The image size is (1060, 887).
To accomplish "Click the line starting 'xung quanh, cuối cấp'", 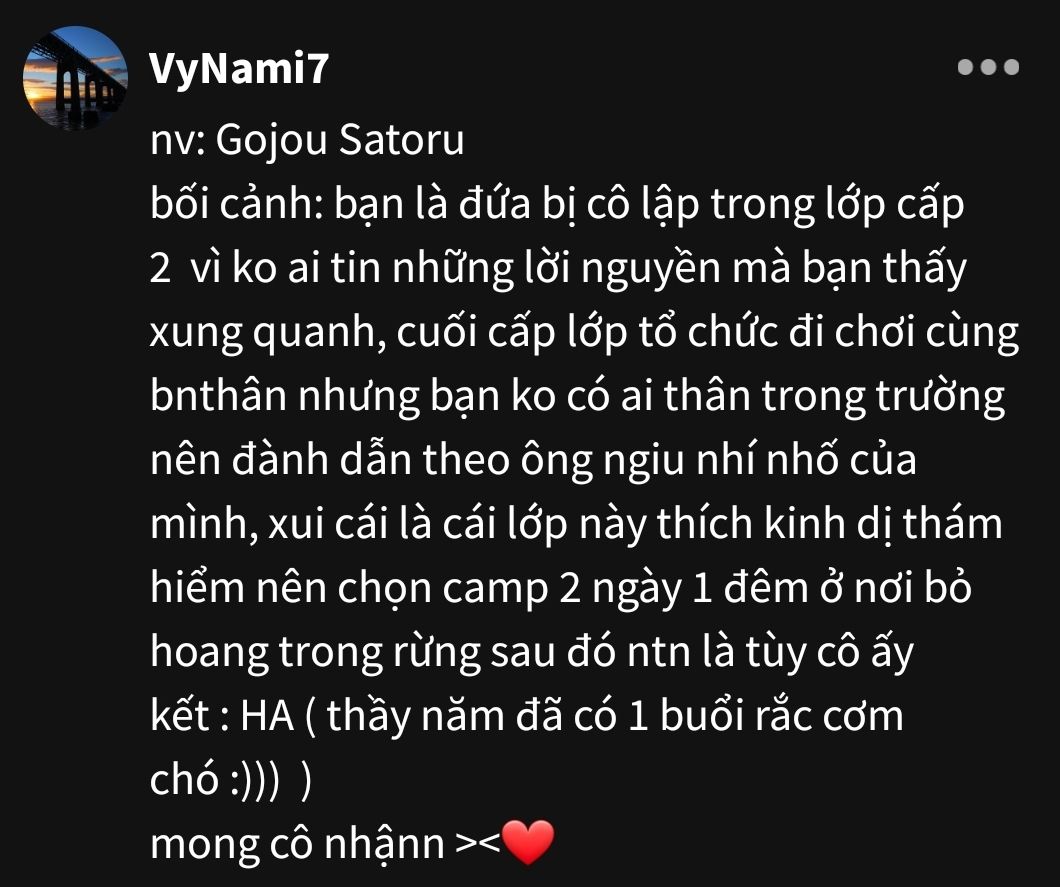I will click(x=584, y=332).
